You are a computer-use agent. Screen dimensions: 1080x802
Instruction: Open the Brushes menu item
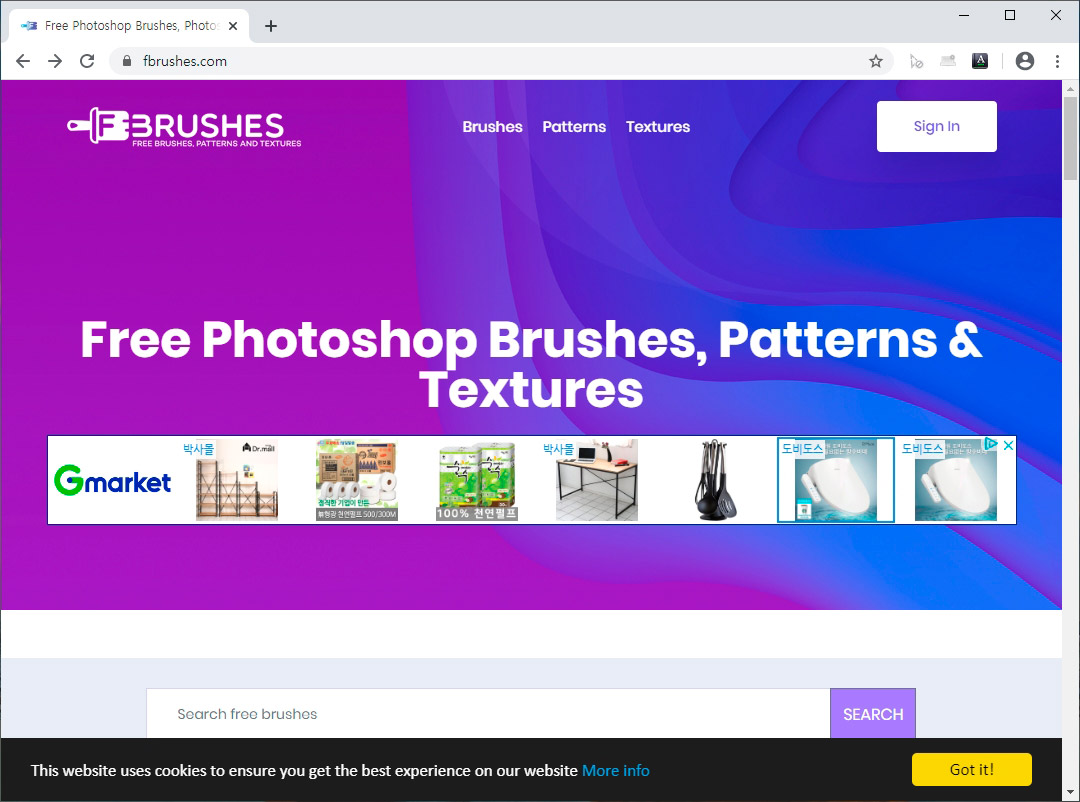(x=492, y=127)
